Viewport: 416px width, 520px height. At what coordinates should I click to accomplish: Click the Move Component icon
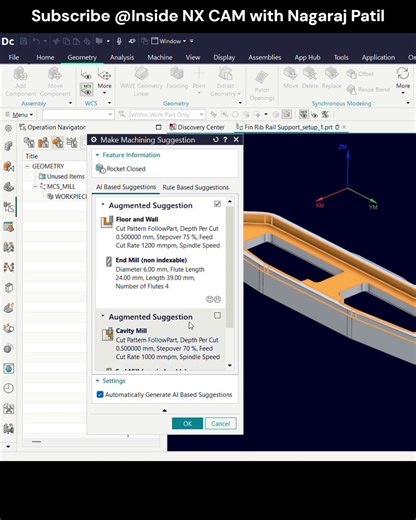[55, 74]
